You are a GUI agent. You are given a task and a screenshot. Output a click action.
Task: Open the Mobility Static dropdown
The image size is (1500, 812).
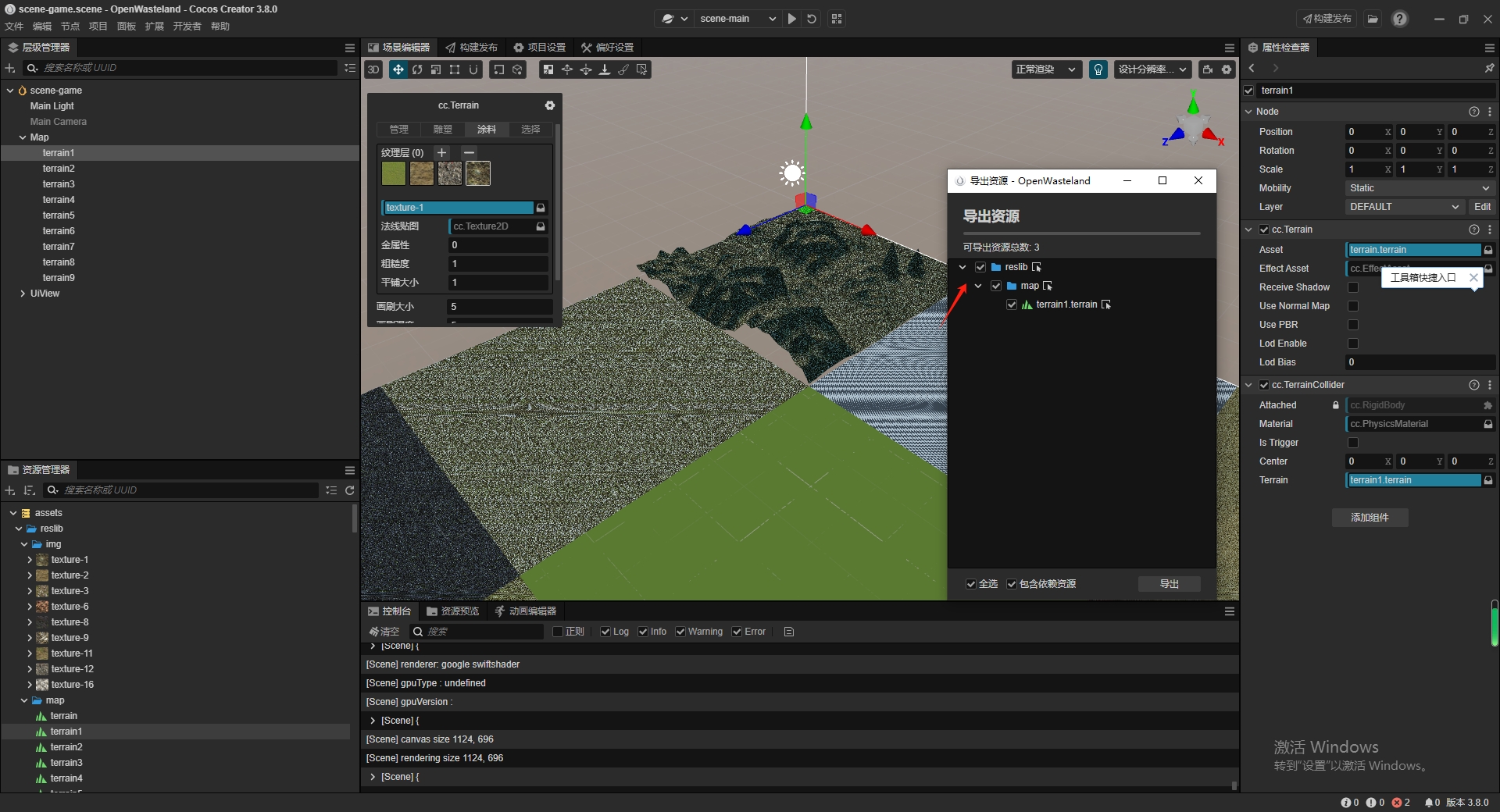1419,188
